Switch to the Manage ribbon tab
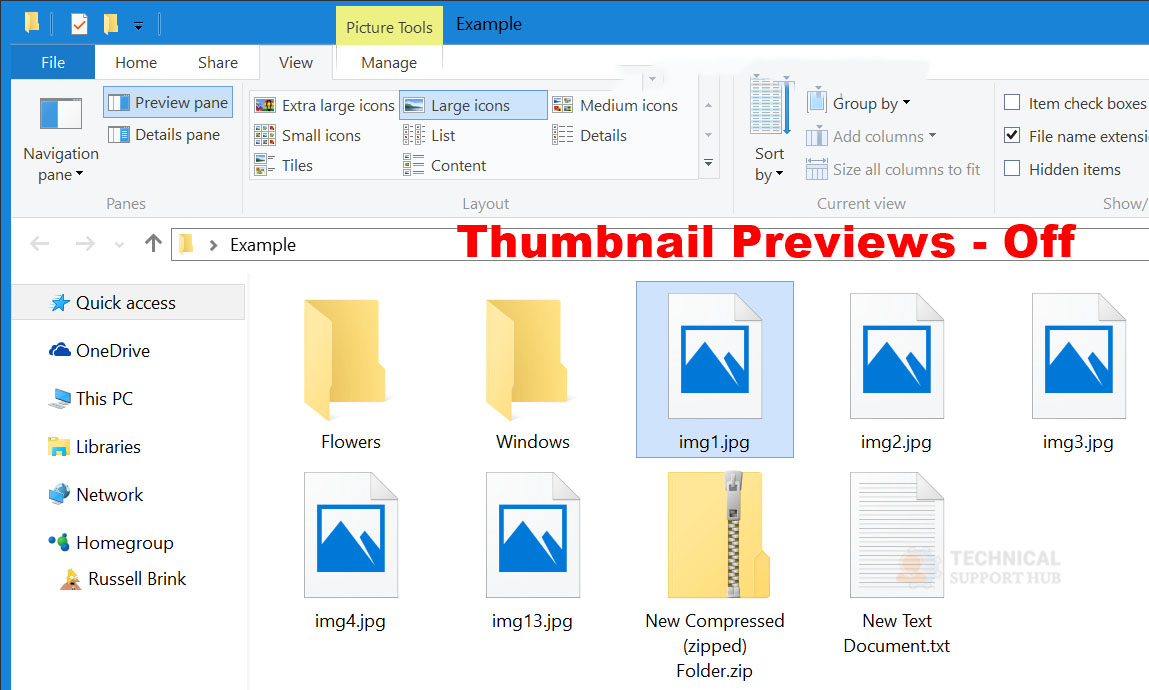The height and width of the screenshot is (690, 1149). 389,63
